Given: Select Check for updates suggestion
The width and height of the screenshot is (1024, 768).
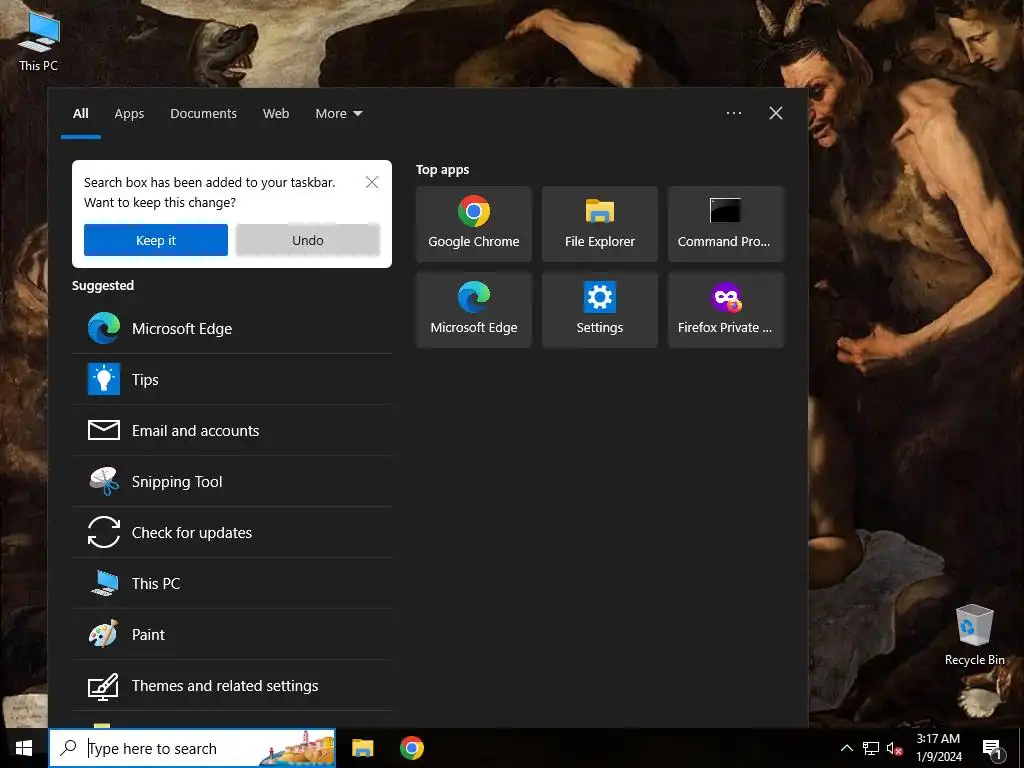Looking at the screenshot, I should [232, 532].
